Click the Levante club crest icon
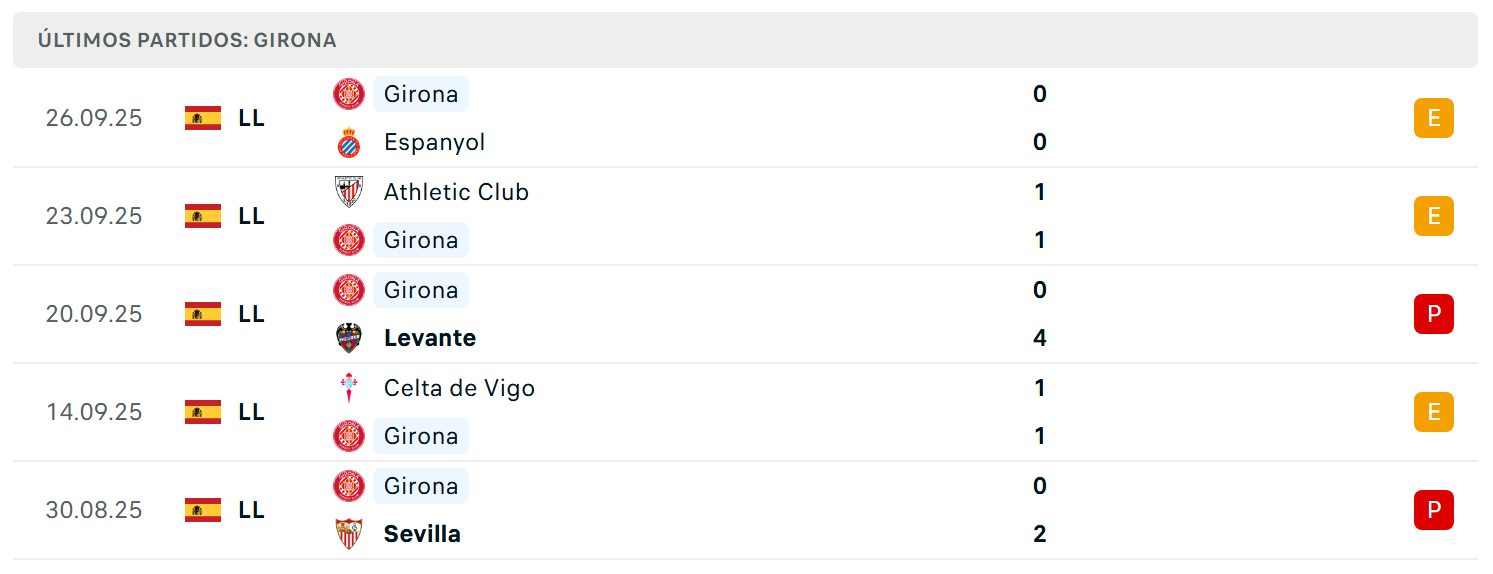The width and height of the screenshot is (1493, 574). tap(349, 338)
